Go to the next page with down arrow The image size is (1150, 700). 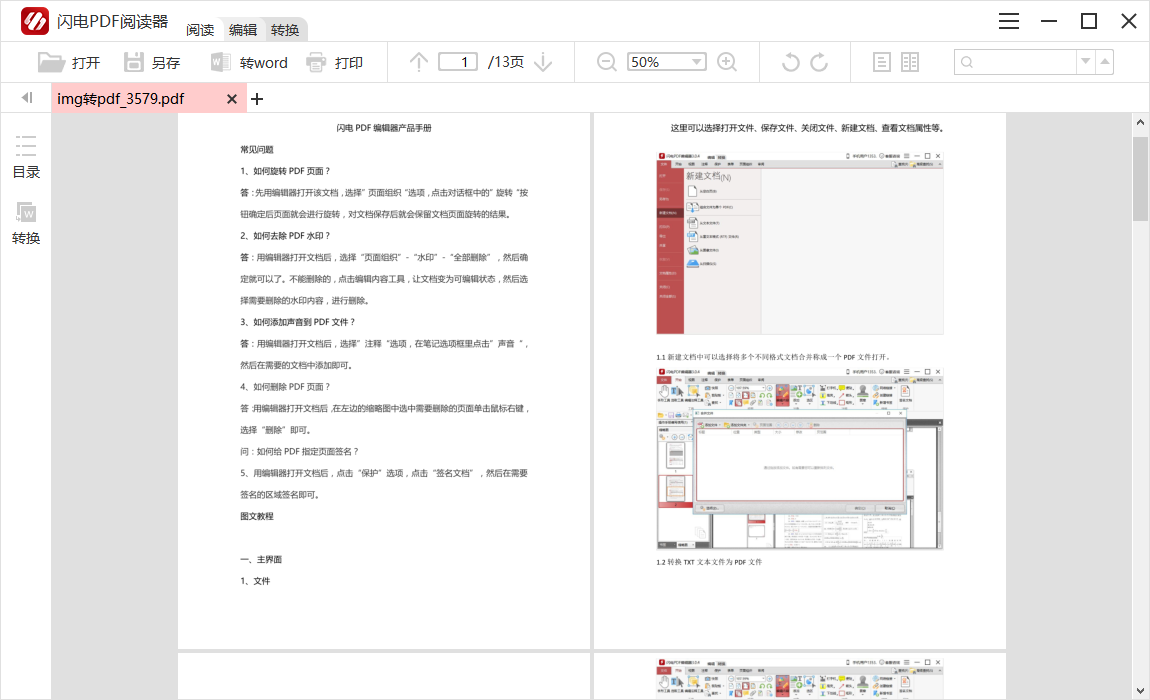pos(543,61)
